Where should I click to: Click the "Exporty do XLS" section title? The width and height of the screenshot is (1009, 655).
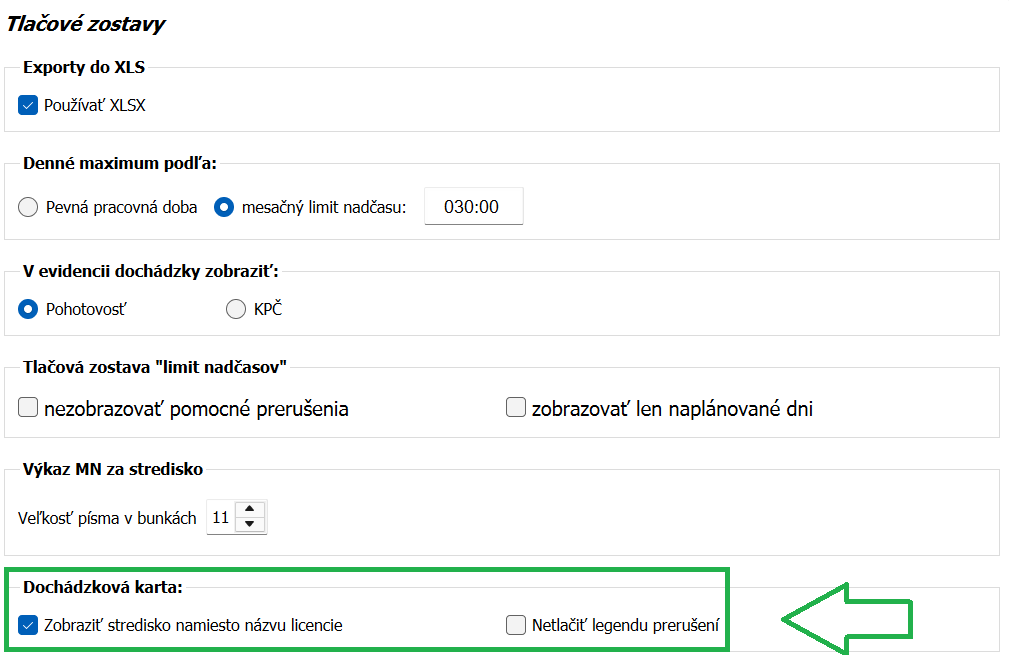[83, 67]
